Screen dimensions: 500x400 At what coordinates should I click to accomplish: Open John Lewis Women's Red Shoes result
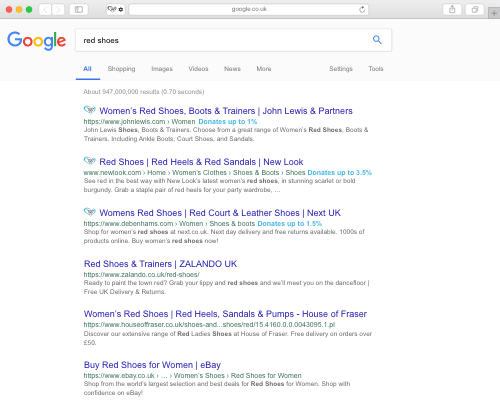[226, 111]
